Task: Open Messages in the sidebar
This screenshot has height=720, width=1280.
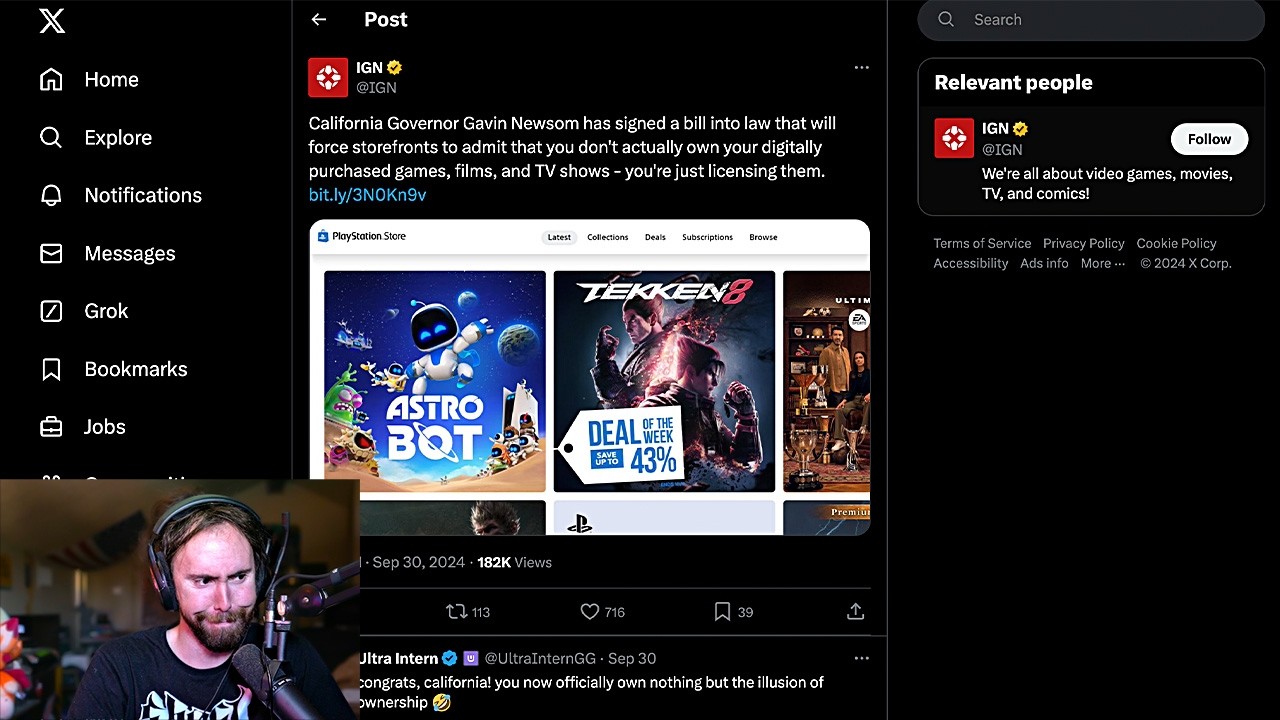Action: pos(129,253)
